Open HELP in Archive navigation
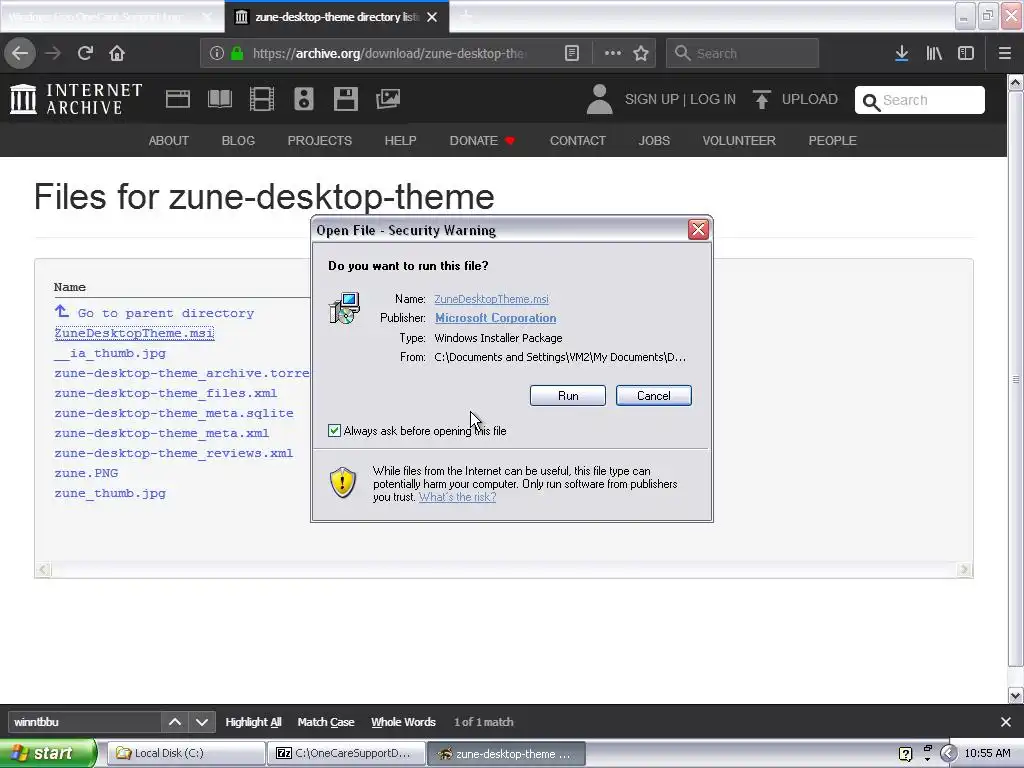Viewport: 1024px width, 768px height. point(400,140)
